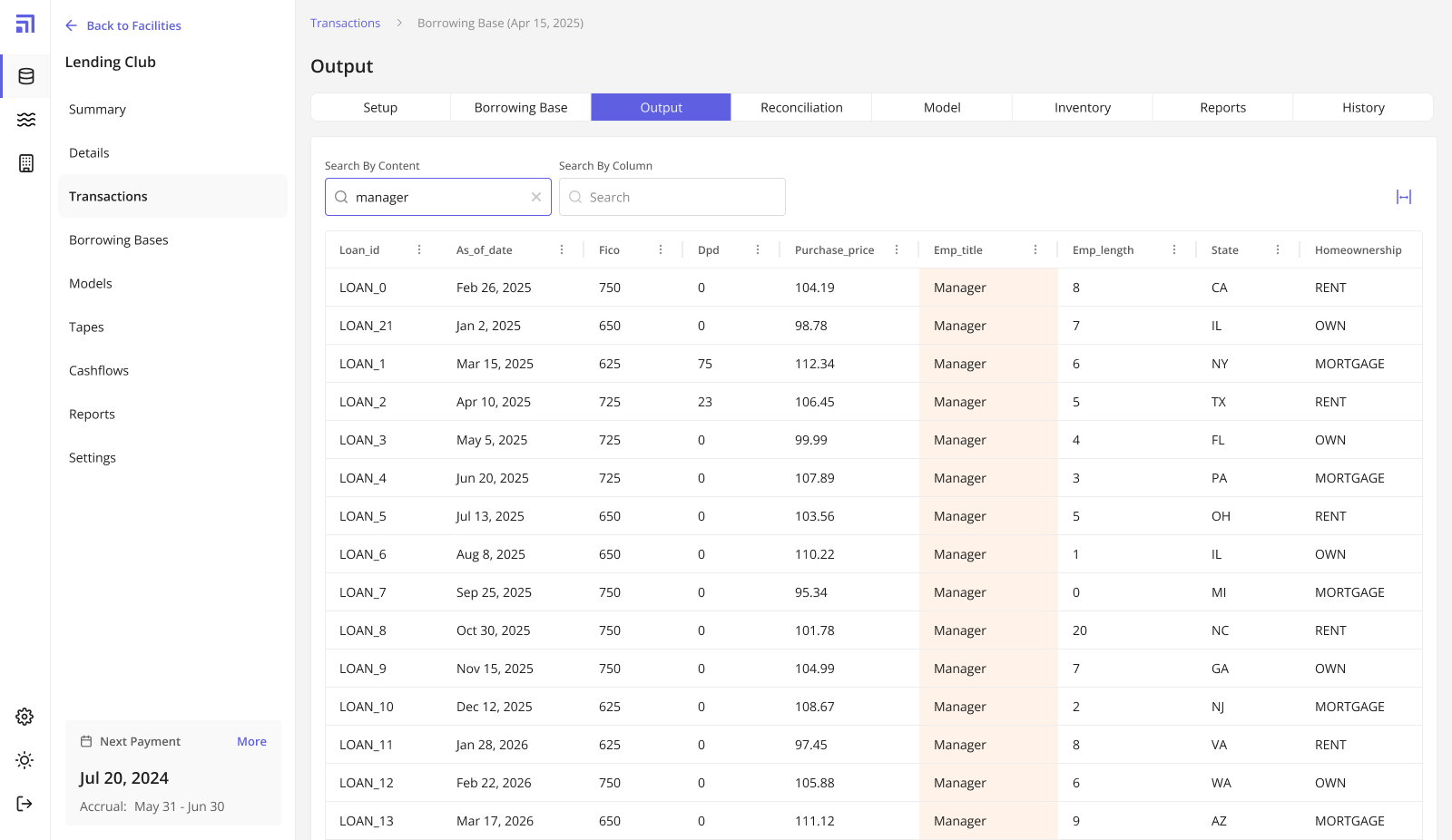The width and height of the screenshot is (1452, 840).
Task: Open Loan_id column options menu
Action: click(x=419, y=249)
